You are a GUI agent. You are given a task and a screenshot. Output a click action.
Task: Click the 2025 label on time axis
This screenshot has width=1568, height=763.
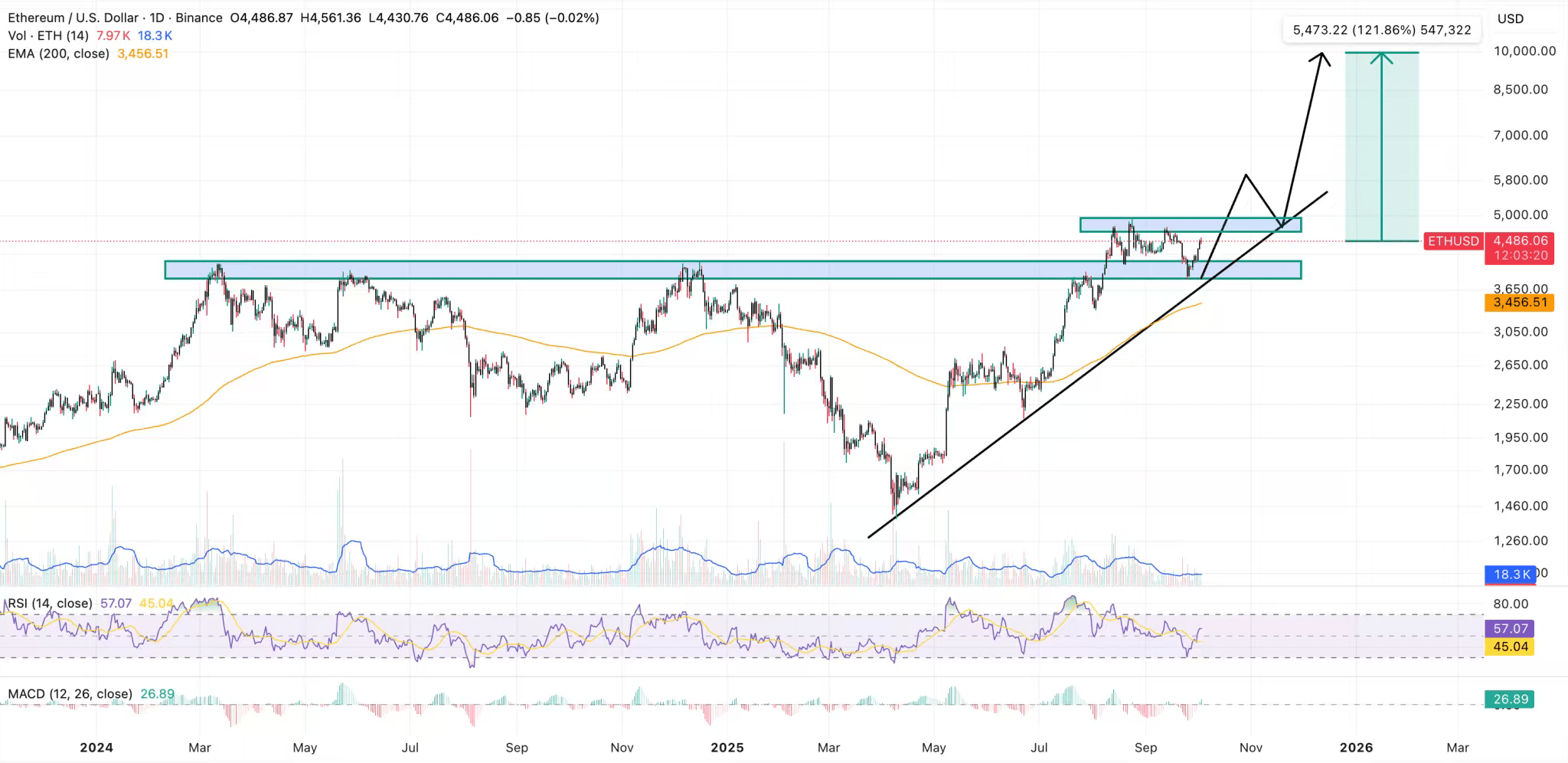coord(727,748)
